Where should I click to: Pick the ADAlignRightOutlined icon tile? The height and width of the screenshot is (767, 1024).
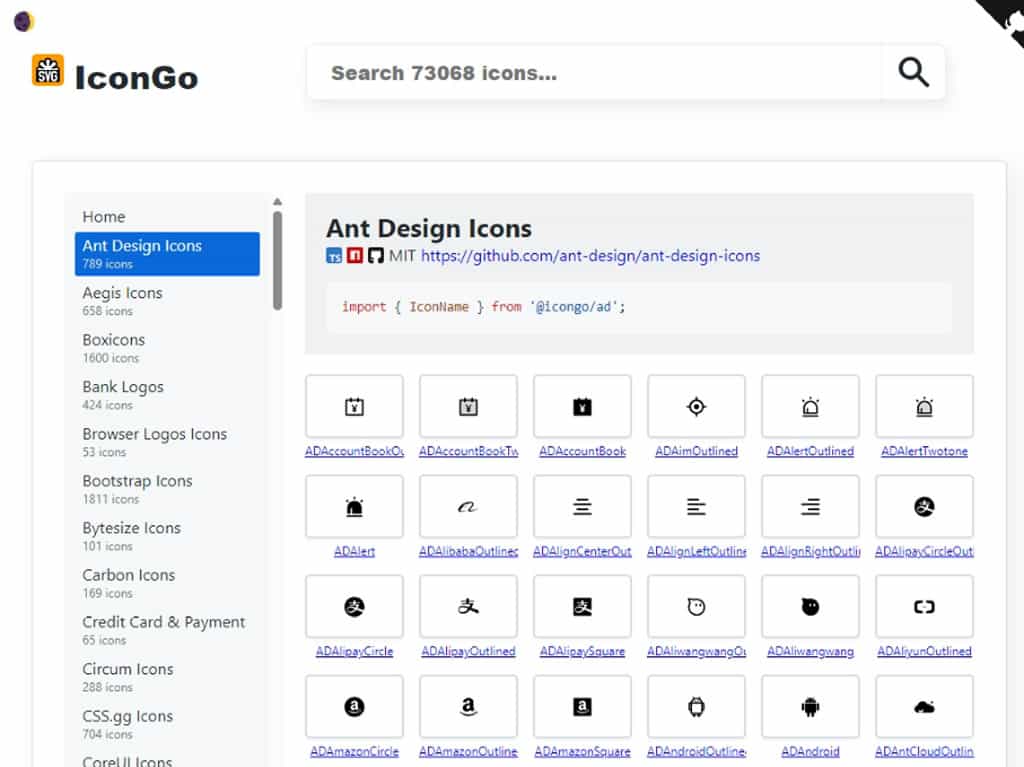[x=810, y=506]
